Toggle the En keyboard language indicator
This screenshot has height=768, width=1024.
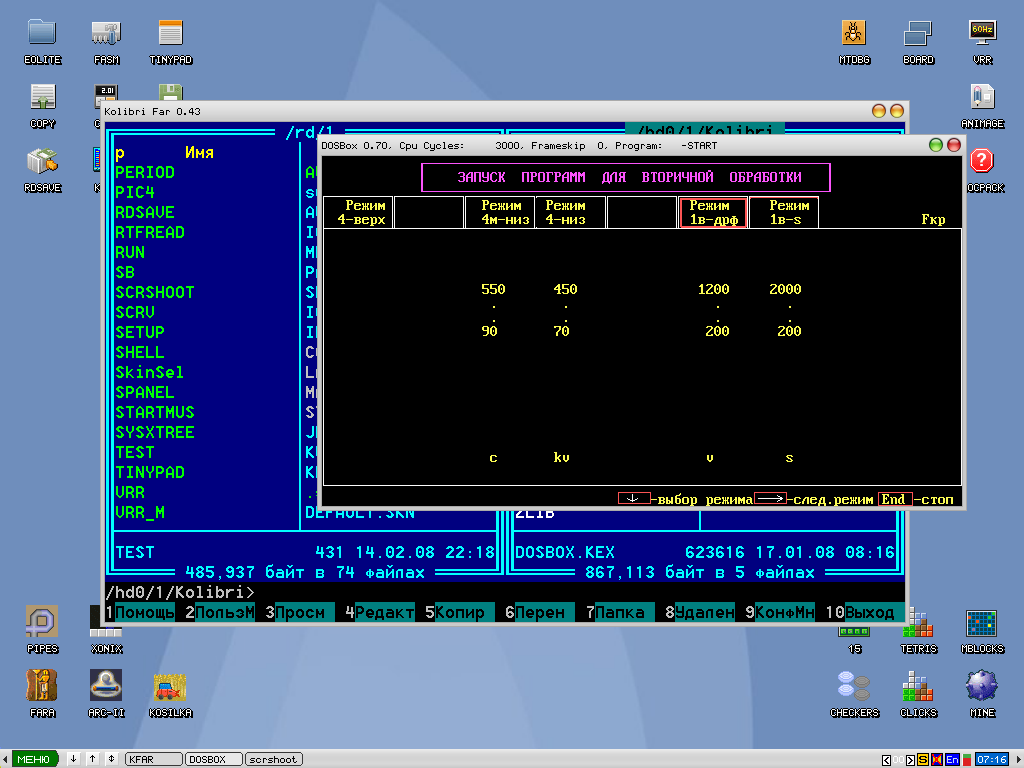[952, 760]
